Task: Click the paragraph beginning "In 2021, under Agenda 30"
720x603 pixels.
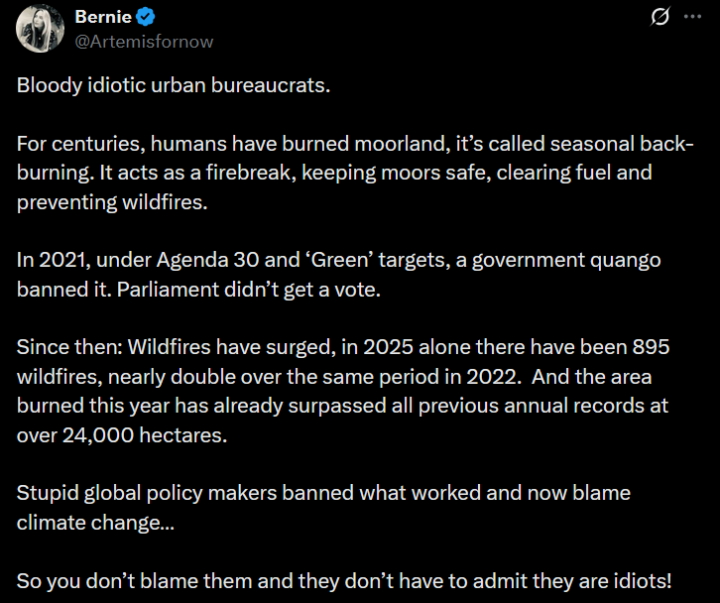Action: [340, 274]
